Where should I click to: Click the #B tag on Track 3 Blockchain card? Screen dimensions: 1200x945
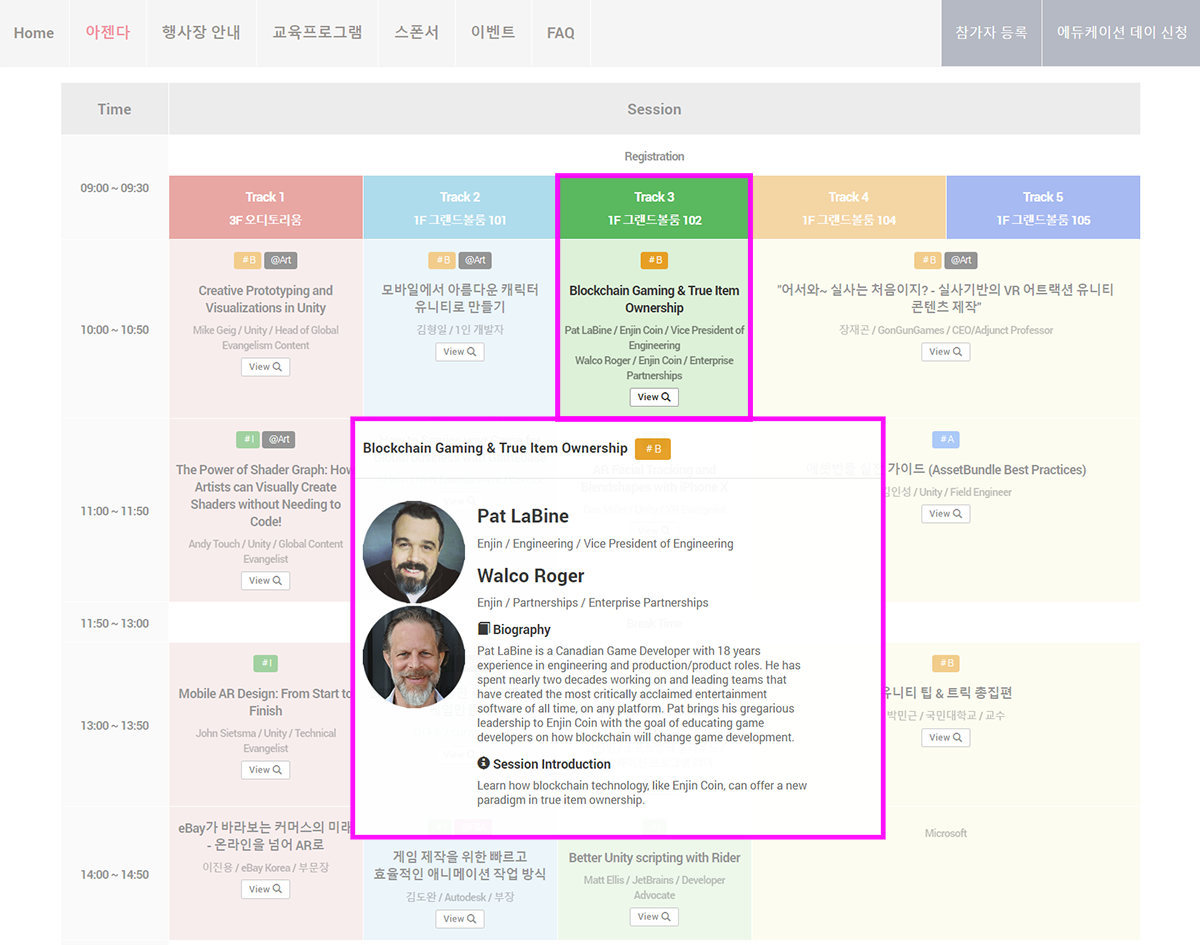point(654,261)
